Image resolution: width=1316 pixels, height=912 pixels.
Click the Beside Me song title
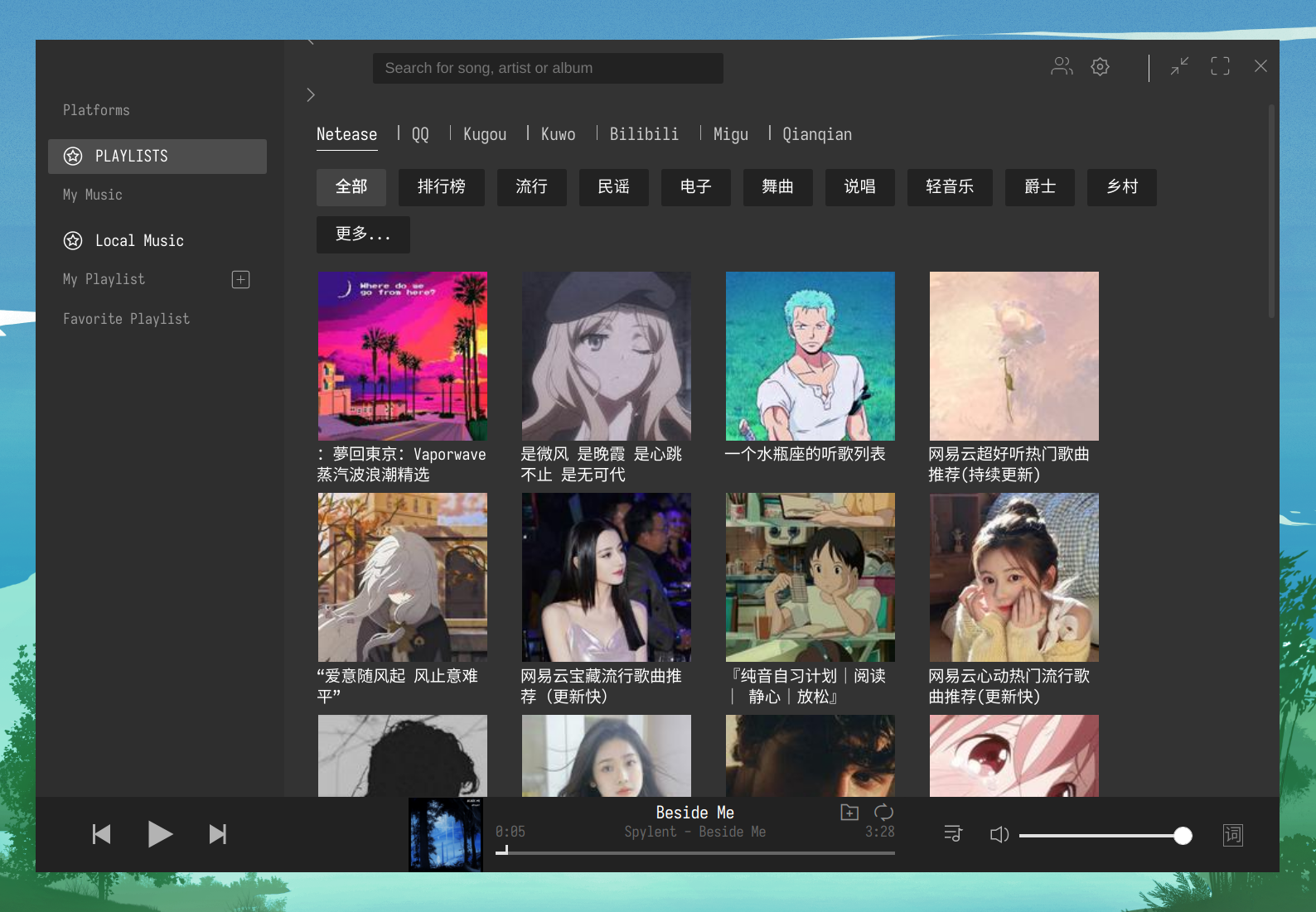click(x=695, y=813)
